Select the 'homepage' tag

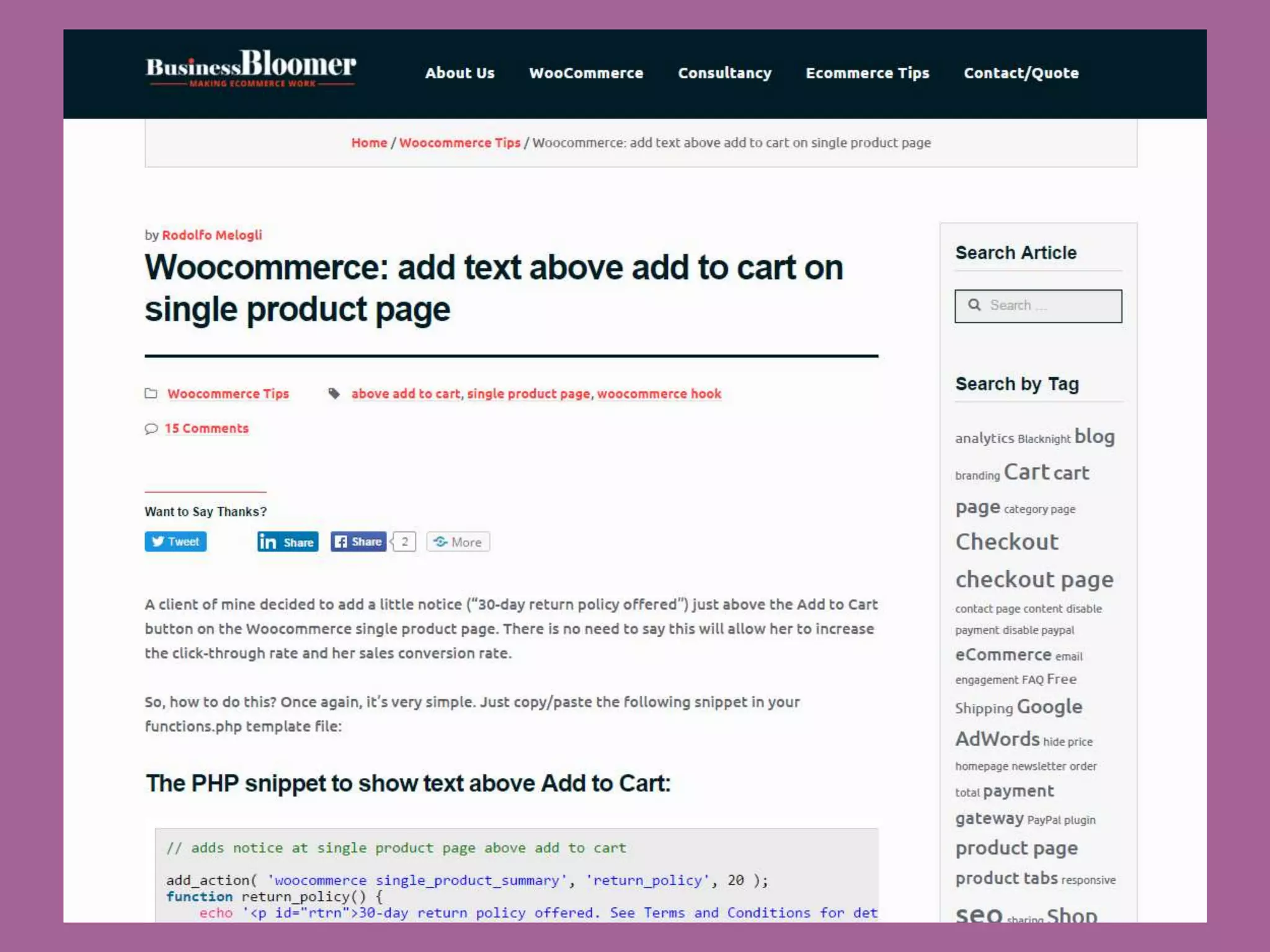[982, 766]
